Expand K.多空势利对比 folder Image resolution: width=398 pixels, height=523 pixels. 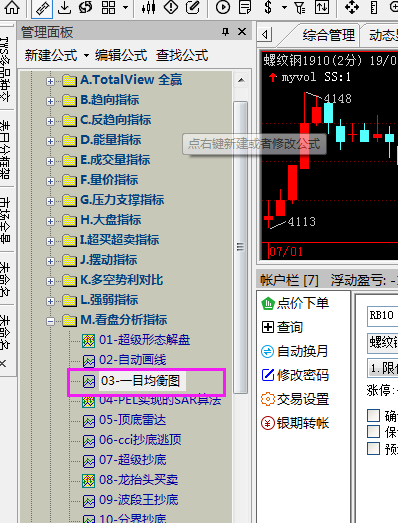pos(50,281)
